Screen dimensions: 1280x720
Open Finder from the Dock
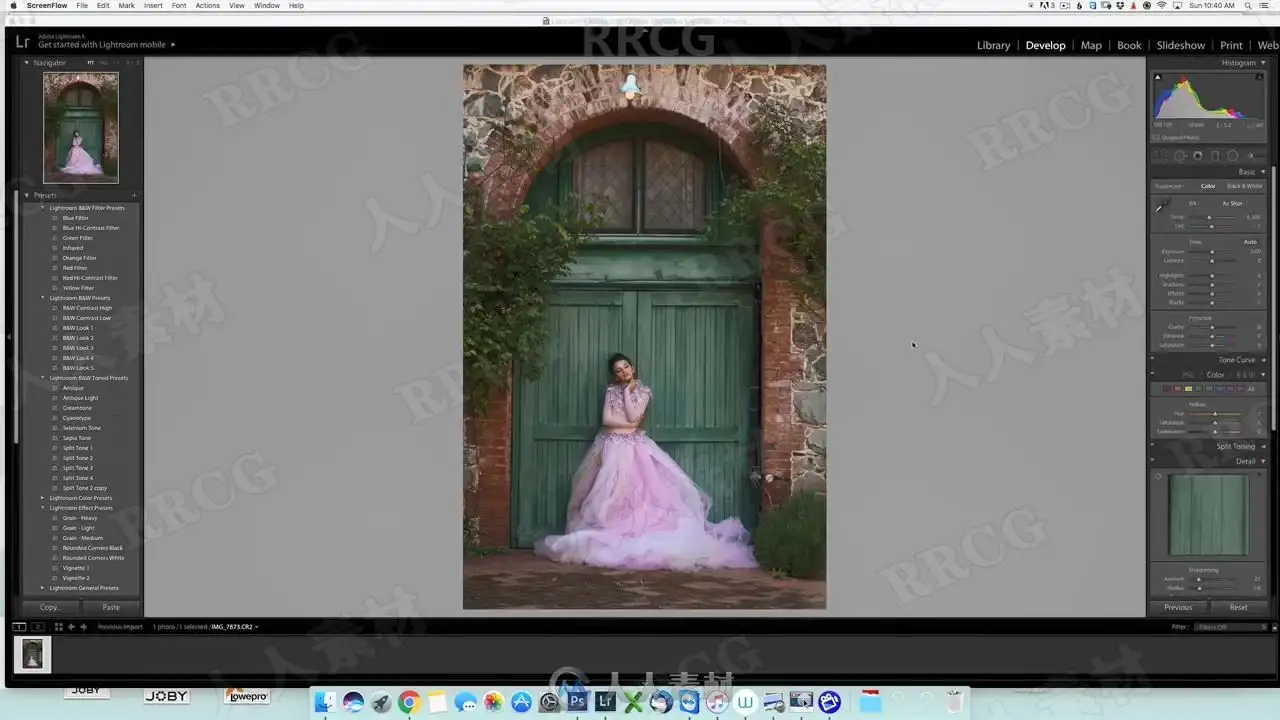click(325, 702)
